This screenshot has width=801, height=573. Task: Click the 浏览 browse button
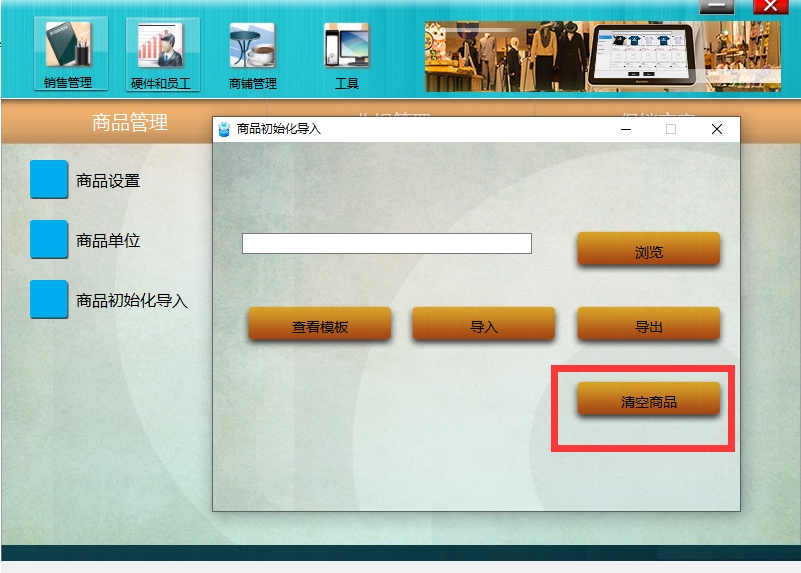[x=649, y=249]
